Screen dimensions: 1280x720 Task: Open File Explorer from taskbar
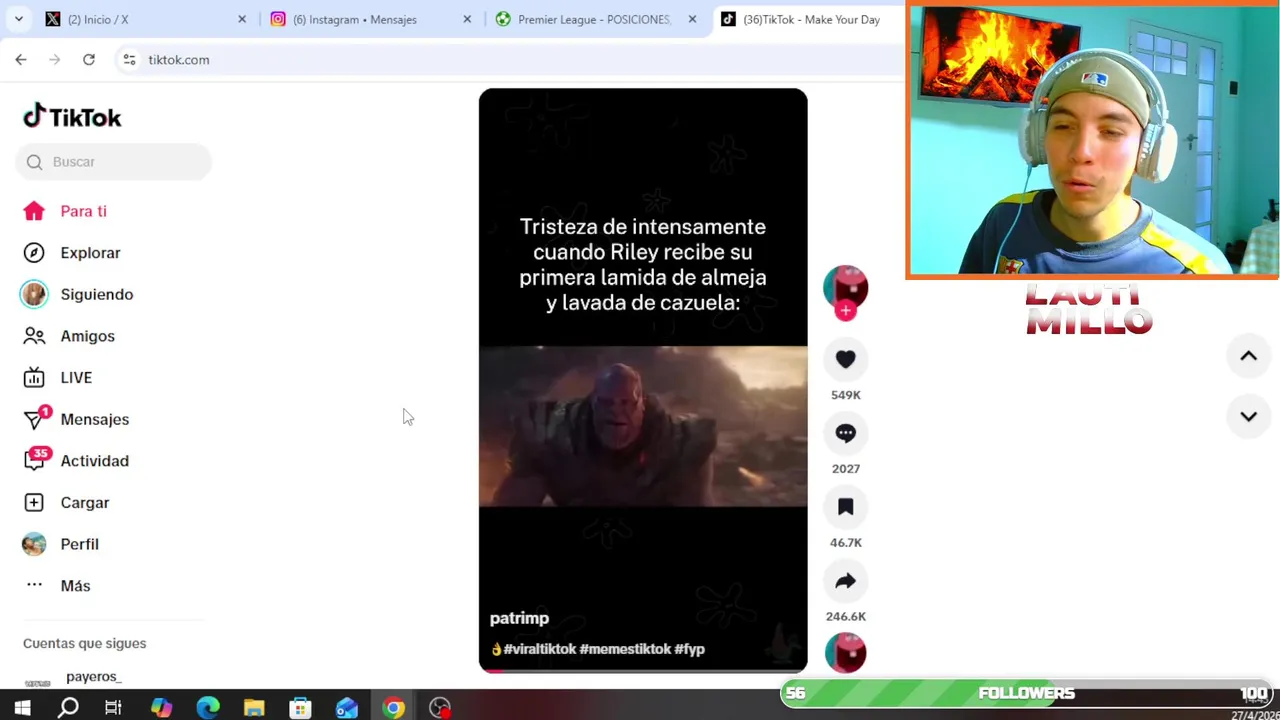click(x=254, y=708)
